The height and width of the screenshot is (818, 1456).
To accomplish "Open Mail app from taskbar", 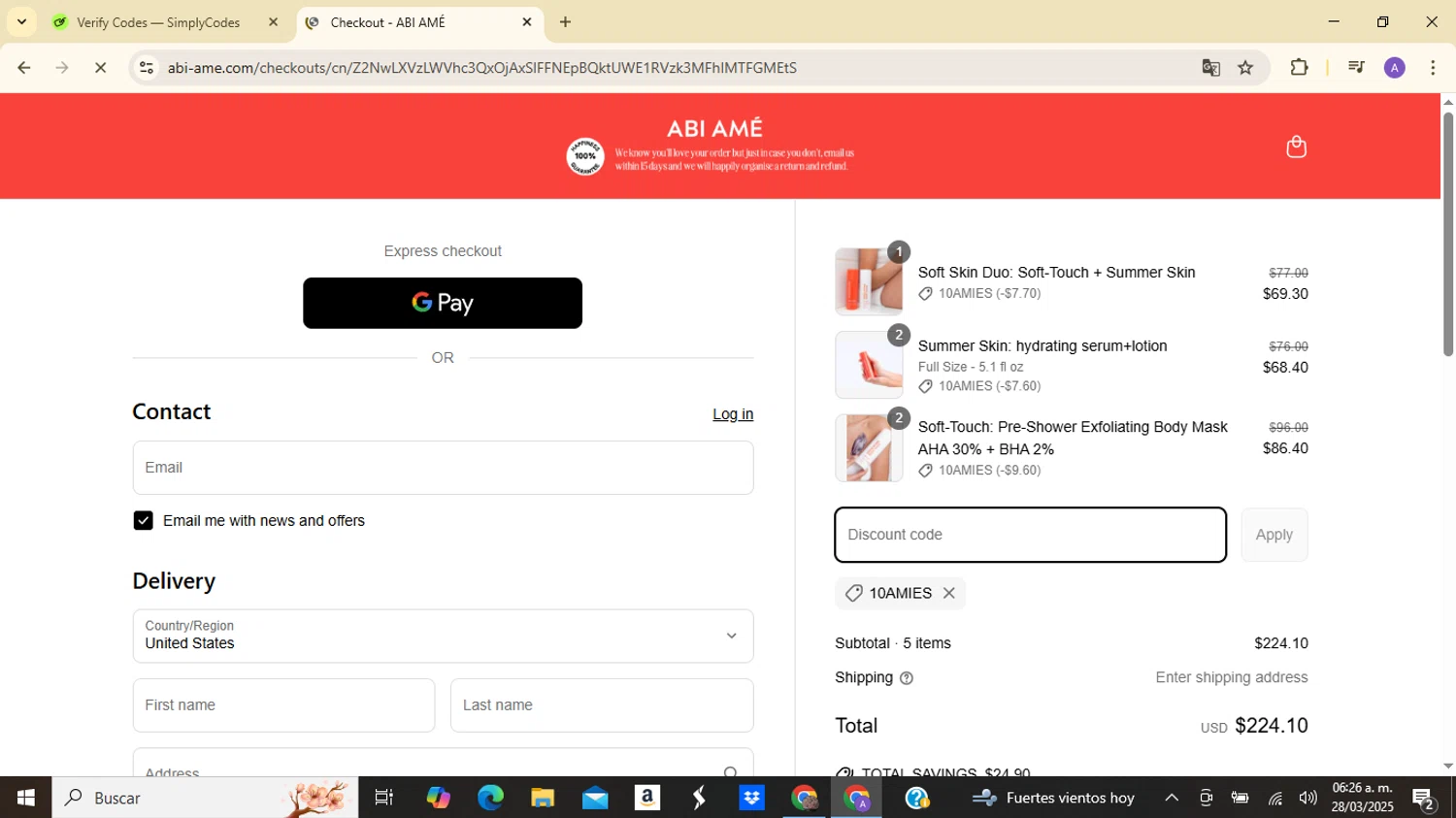I will [x=595, y=798].
